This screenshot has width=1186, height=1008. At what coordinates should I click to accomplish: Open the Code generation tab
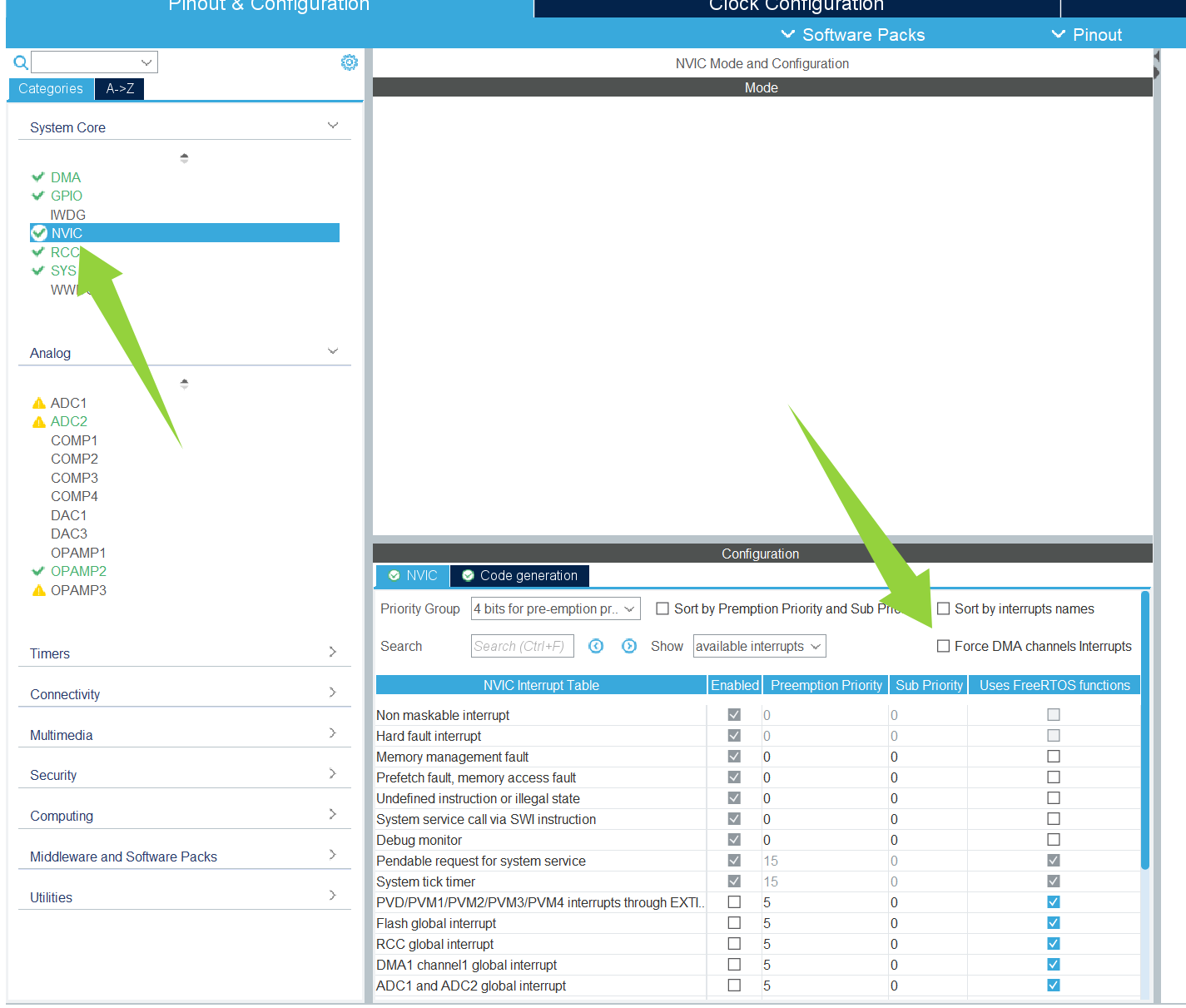point(520,576)
